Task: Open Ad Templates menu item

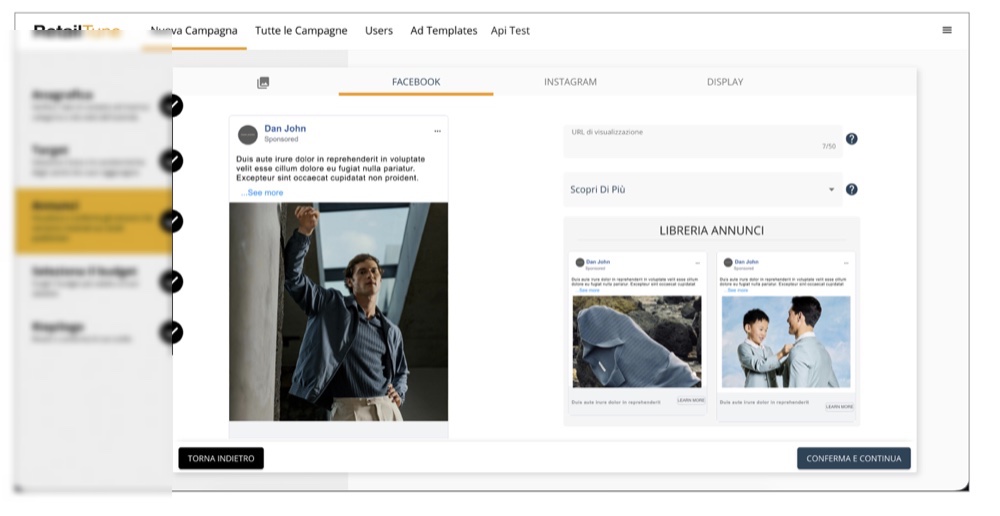Action: pos(444,31)
